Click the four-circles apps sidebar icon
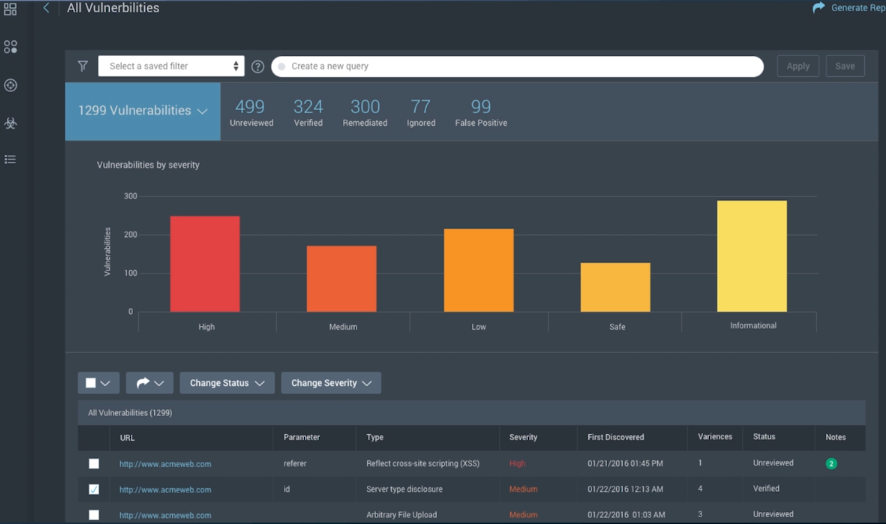 coord(10,47)
